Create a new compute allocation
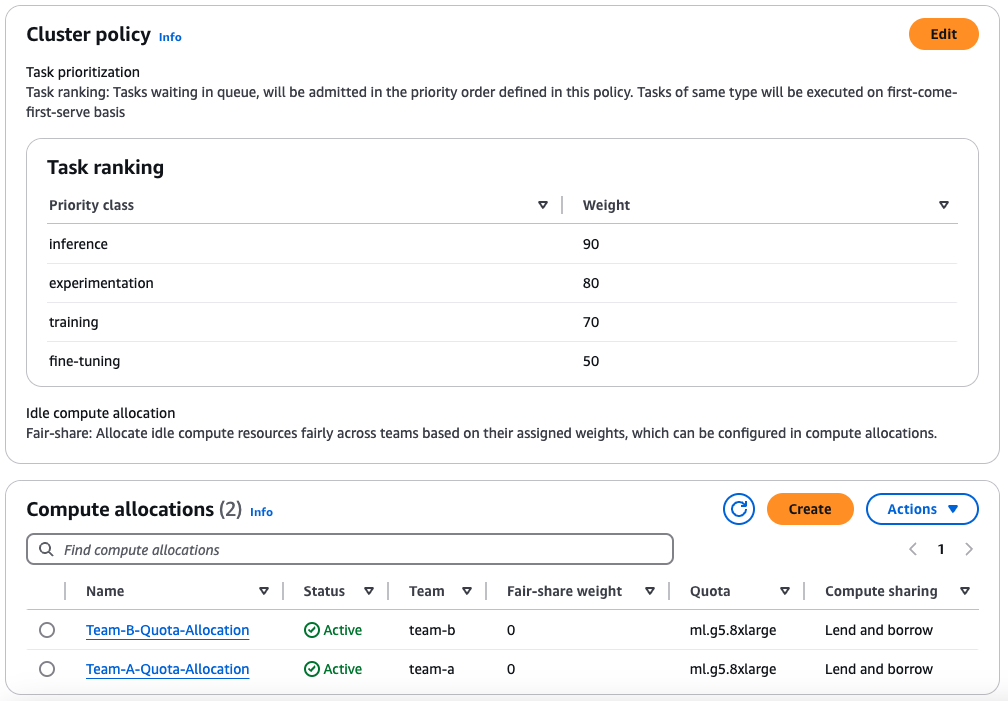Image resolution: width=1008 pixels, height=701 pixels. [809, 509]
